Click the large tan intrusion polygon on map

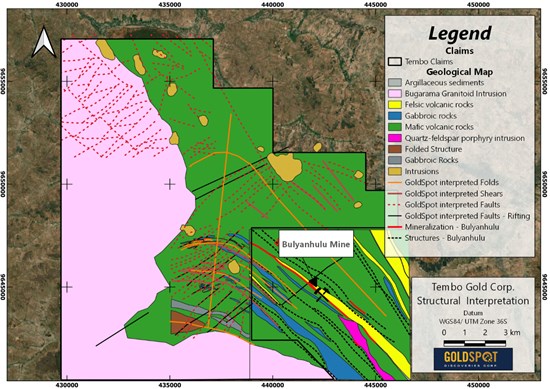pyautogui.click(x=285, y=167)
